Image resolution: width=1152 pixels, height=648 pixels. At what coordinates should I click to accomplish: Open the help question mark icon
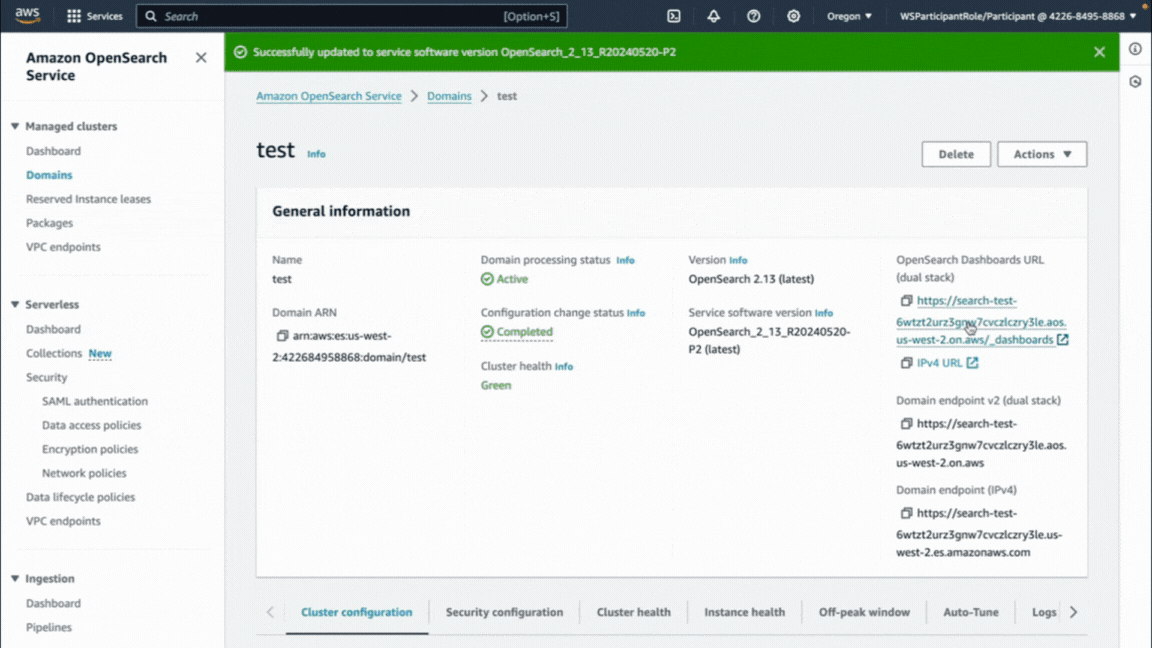(753, 16)
